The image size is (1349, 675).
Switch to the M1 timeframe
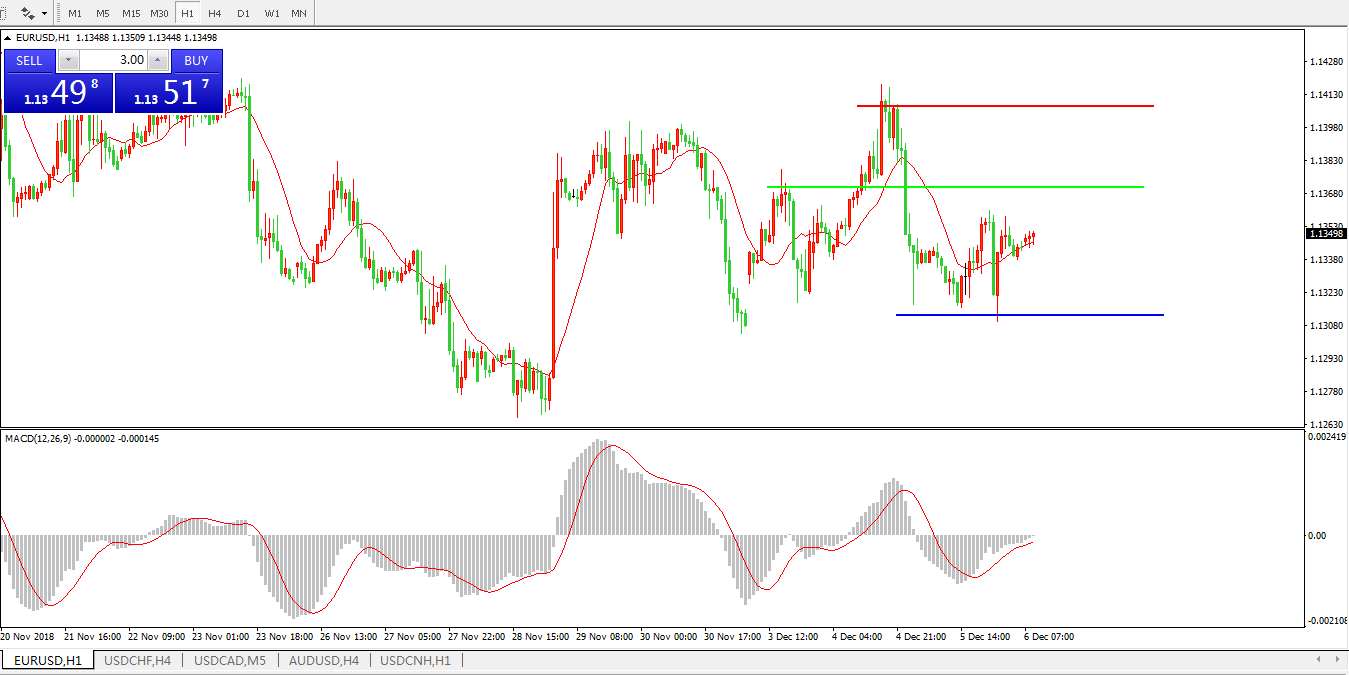pyautogui.click(x=75, y=14)
